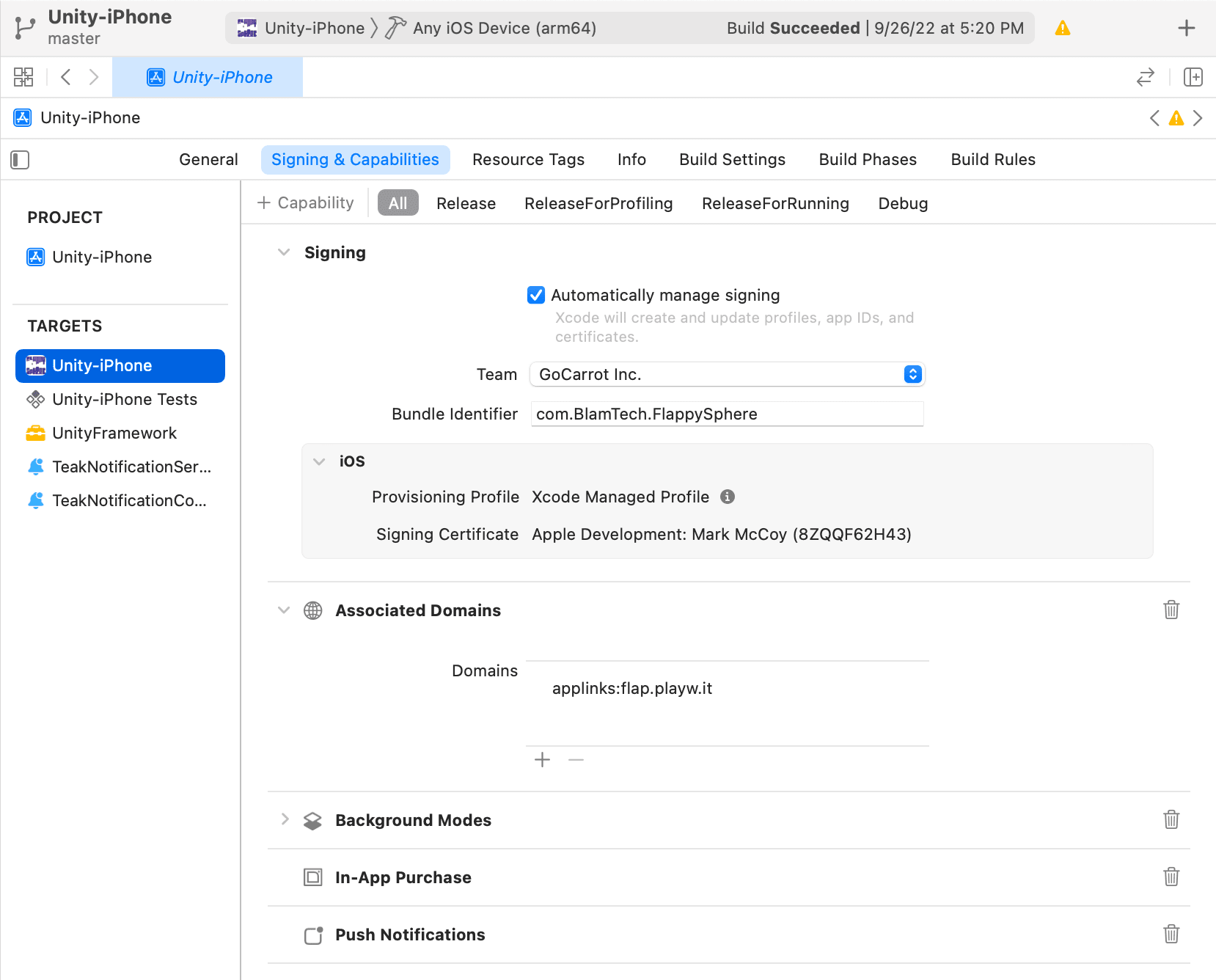Toggle the project and targets list sidebar
This screenshot has height=980, width=1216.
tap(20, 160)
